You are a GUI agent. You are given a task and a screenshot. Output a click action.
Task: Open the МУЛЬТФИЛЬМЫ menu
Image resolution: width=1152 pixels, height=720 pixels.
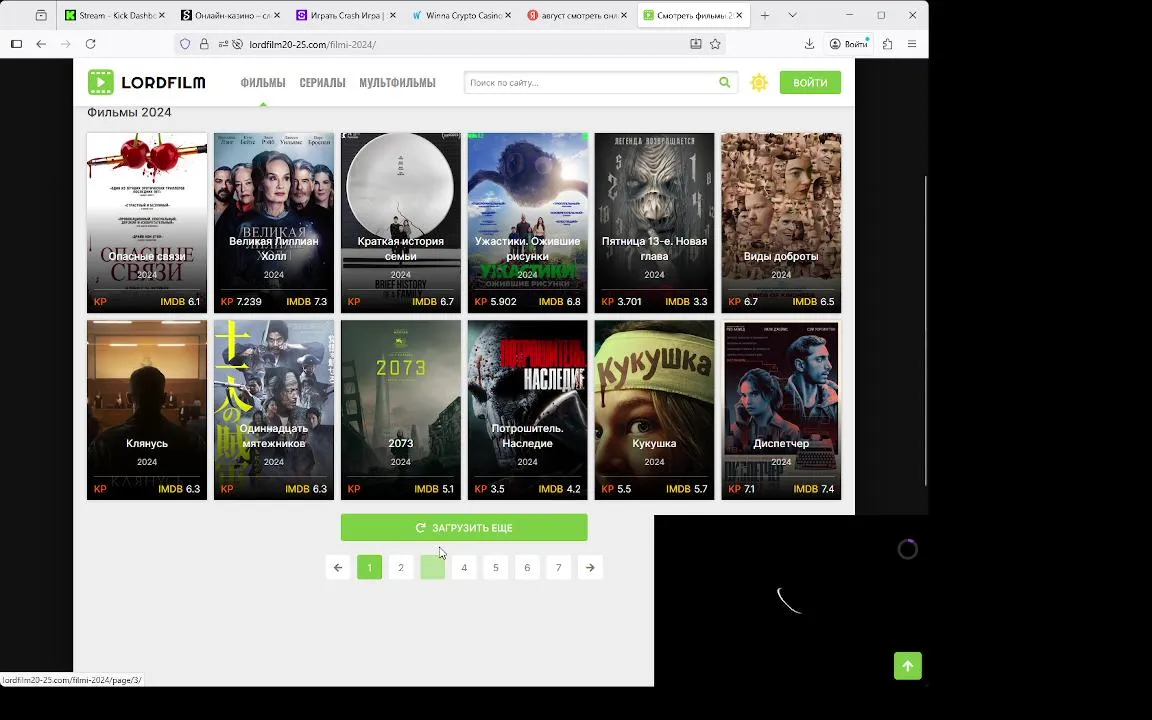pyautogui.click(x=397, y=82)
